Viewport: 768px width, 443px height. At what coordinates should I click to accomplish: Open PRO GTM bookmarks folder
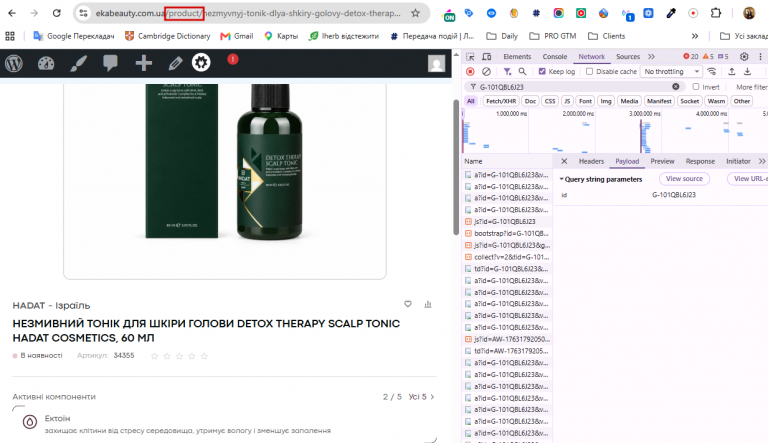tap(553, 36)
